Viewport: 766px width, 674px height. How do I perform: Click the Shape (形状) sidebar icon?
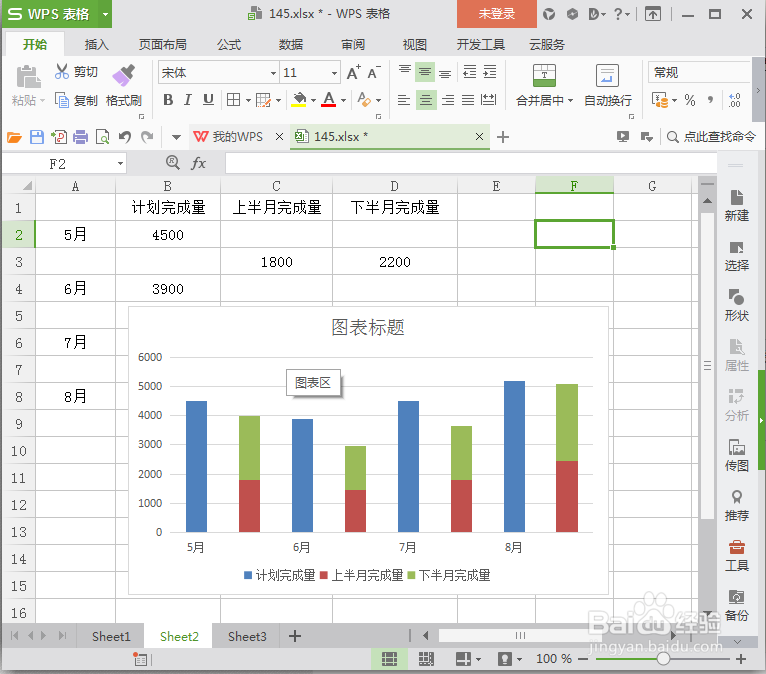[x=736, y=297]
